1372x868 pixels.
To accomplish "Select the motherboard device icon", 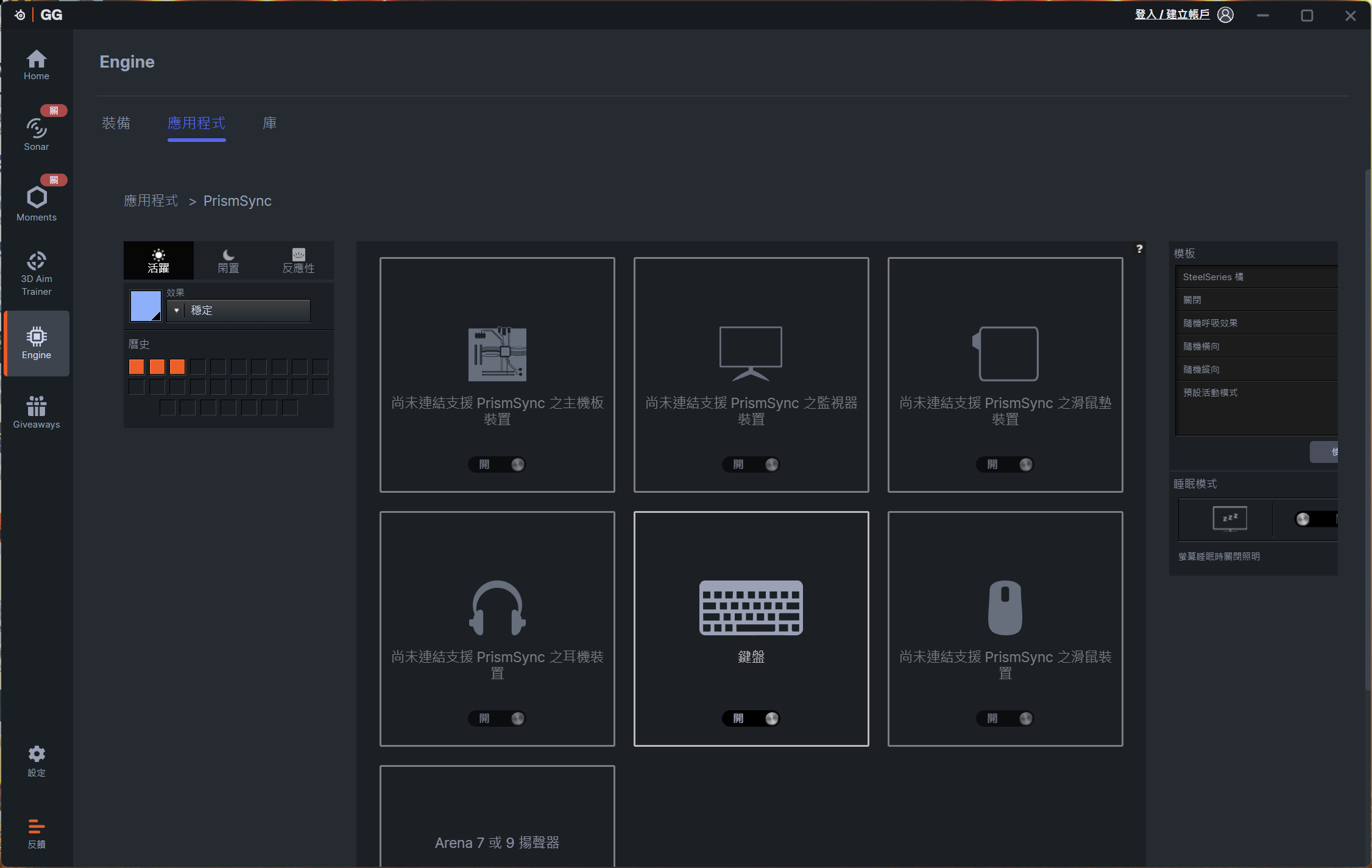I will 497,354.
